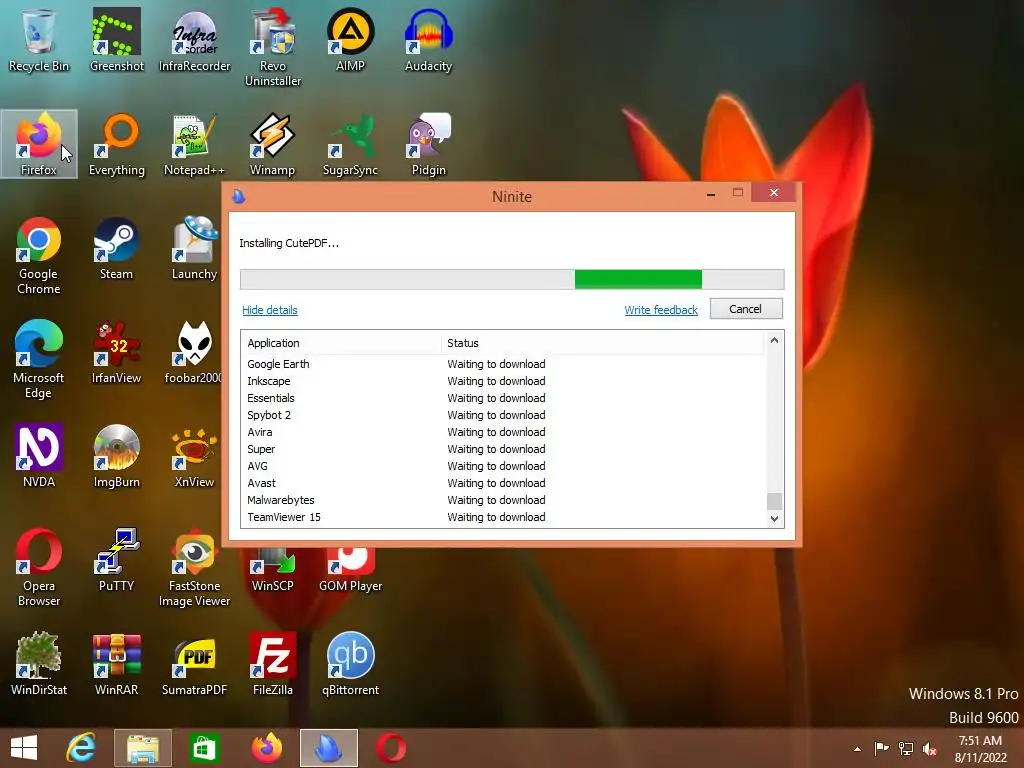Select the FastStone Image Viewer icon

tap(195, 568)
